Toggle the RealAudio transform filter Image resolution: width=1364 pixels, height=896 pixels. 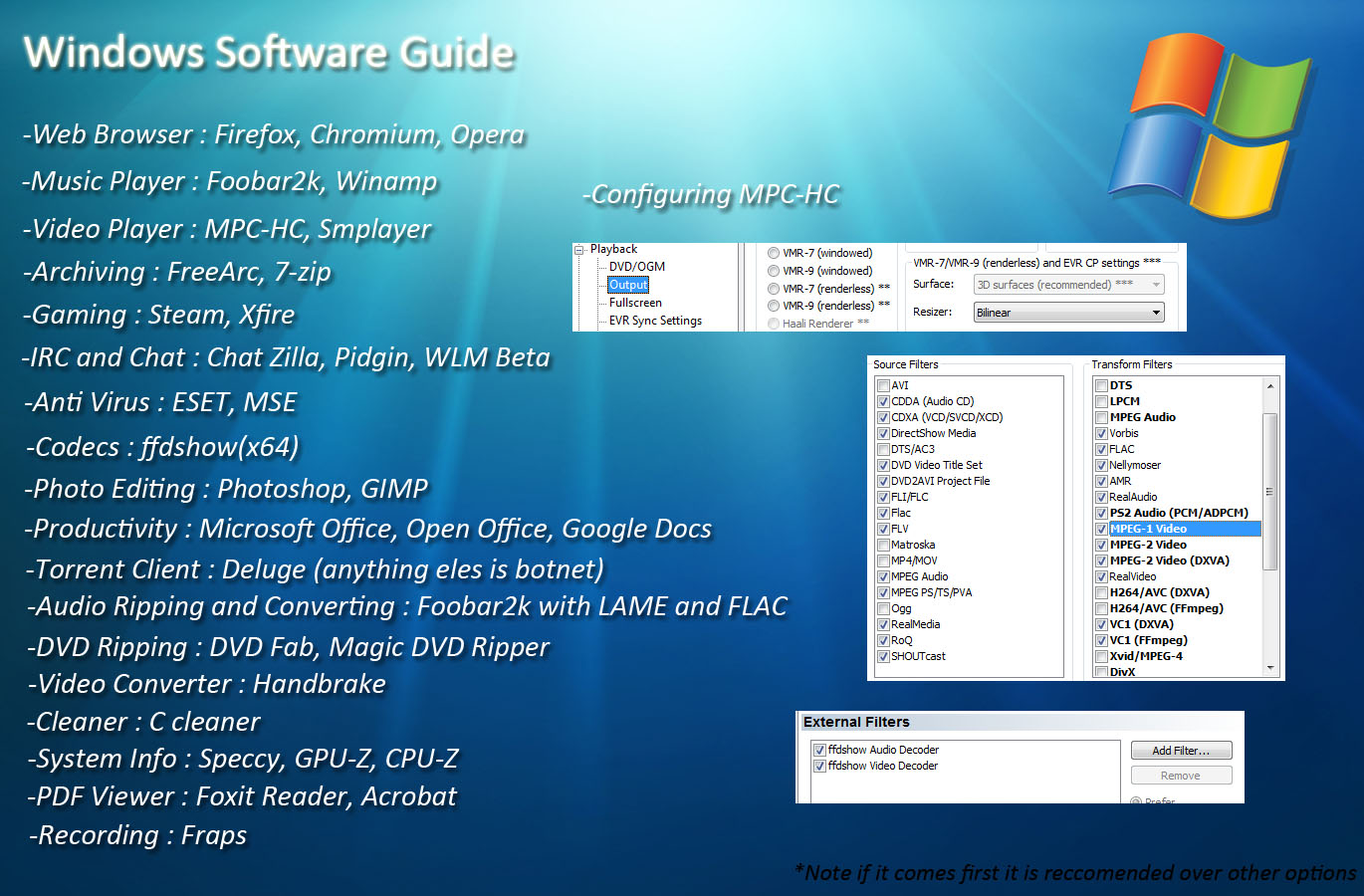pyautogui.click(x=1101, y=498)
